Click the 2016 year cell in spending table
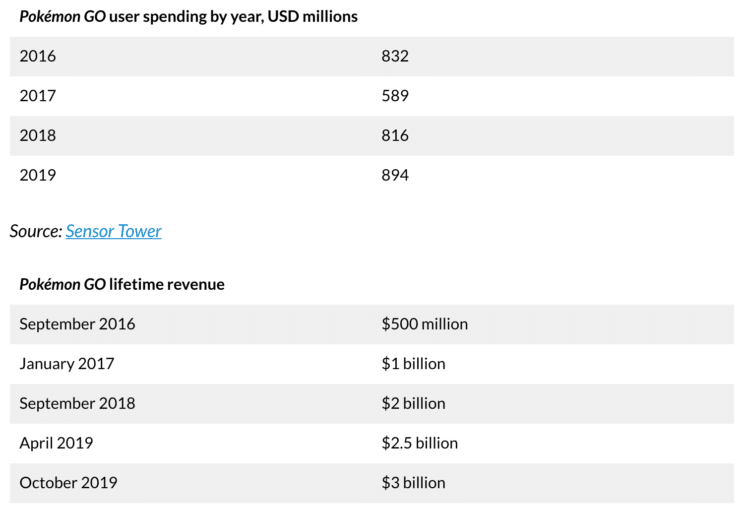Viewport: 741px width, 514px height. pos(38,56)
